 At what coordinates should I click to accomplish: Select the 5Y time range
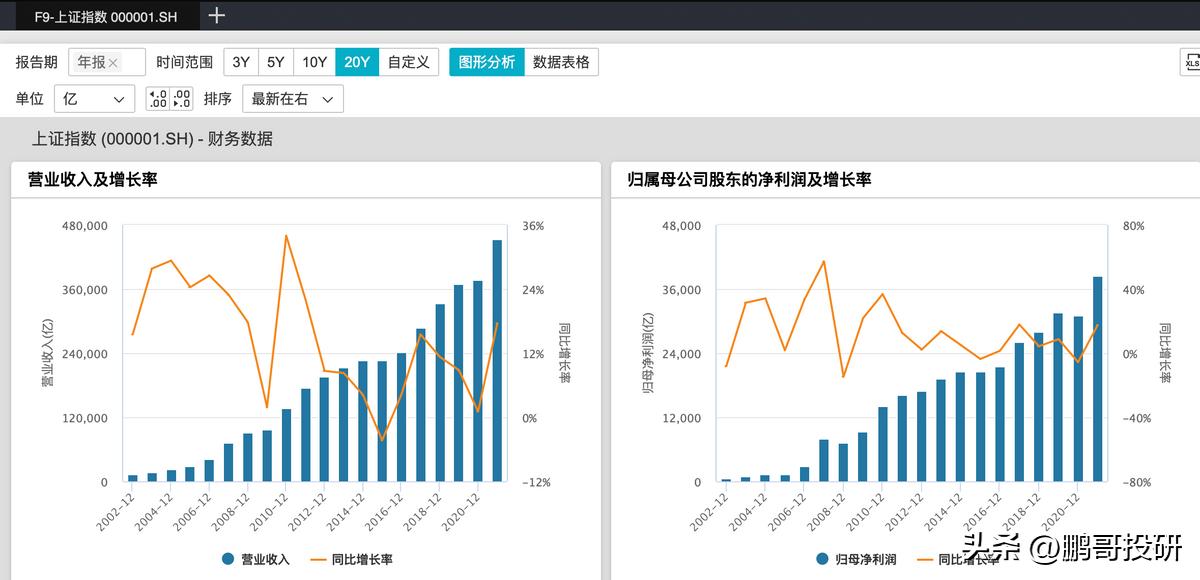[277, 61]
